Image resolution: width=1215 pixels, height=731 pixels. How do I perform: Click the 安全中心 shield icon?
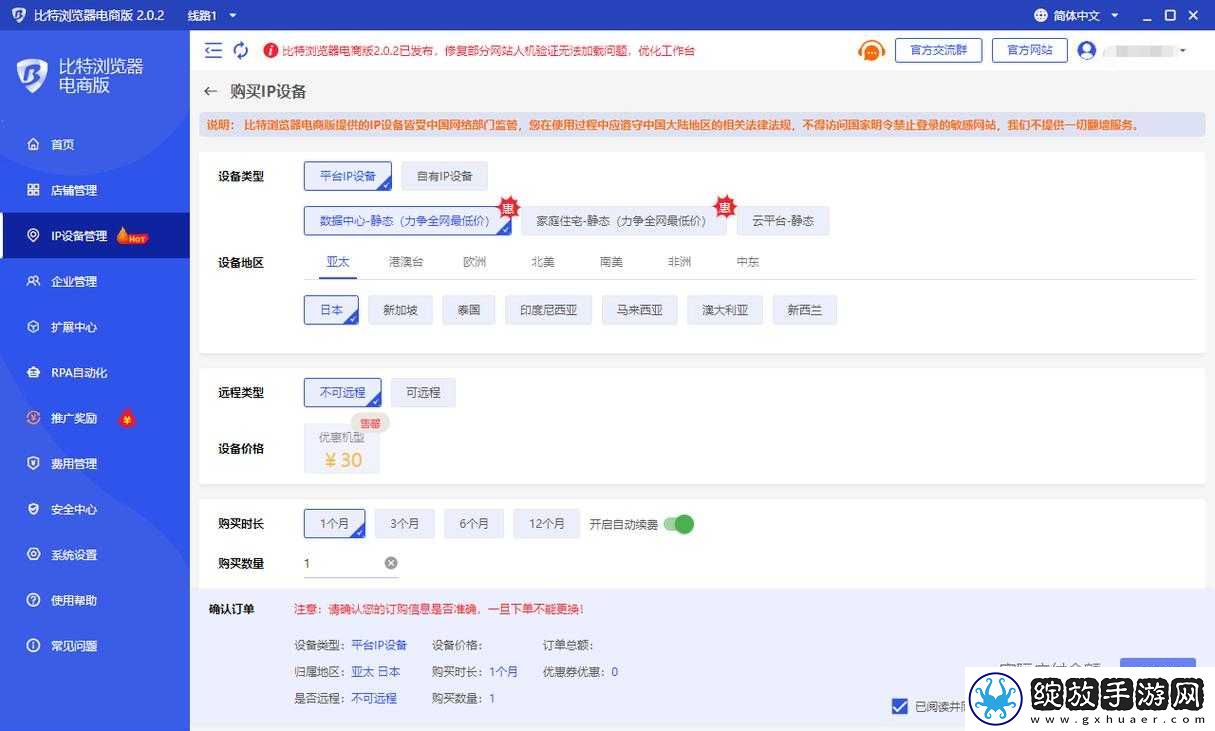coord(34,509)
